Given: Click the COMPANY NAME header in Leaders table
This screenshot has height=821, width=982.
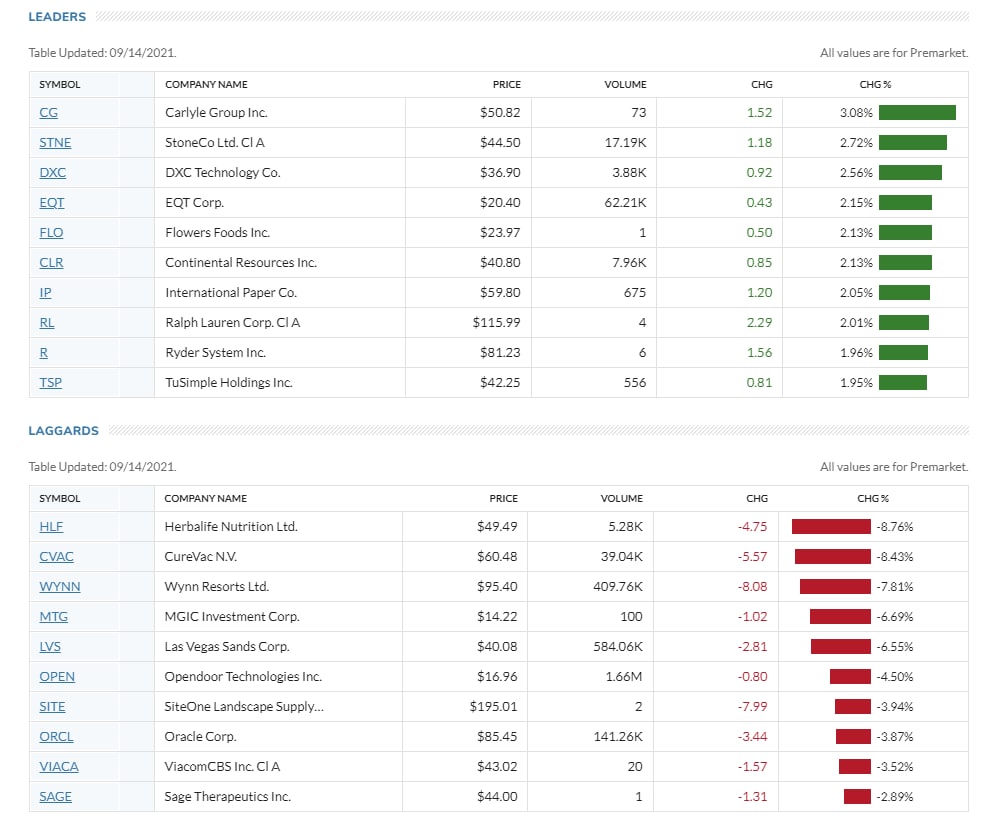Looking at the screenshot, I should point(206,85).
